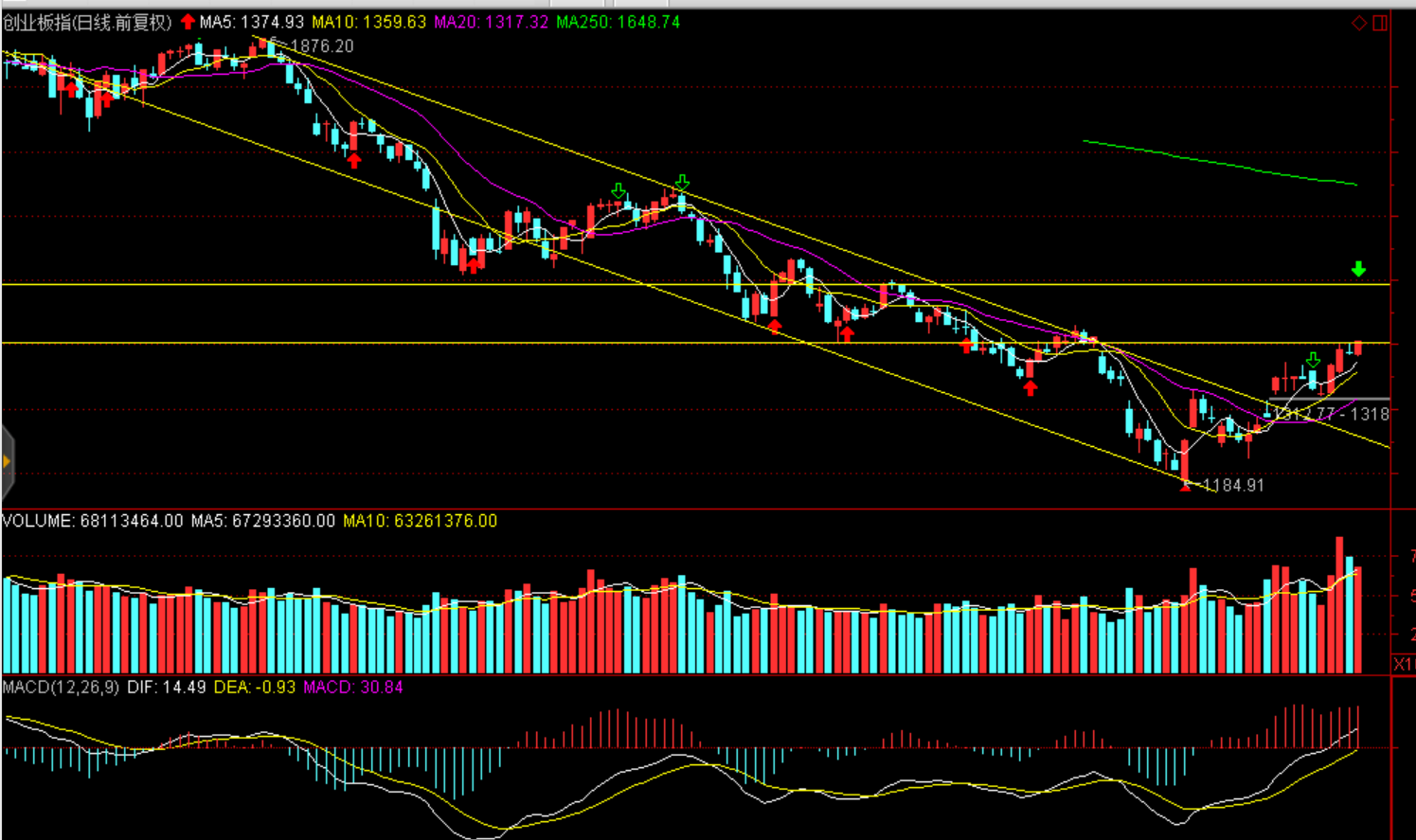Click the VOLUME indicator label
Image resolution: width=1416 pixels, height=840 pixels.
(92, 521)
